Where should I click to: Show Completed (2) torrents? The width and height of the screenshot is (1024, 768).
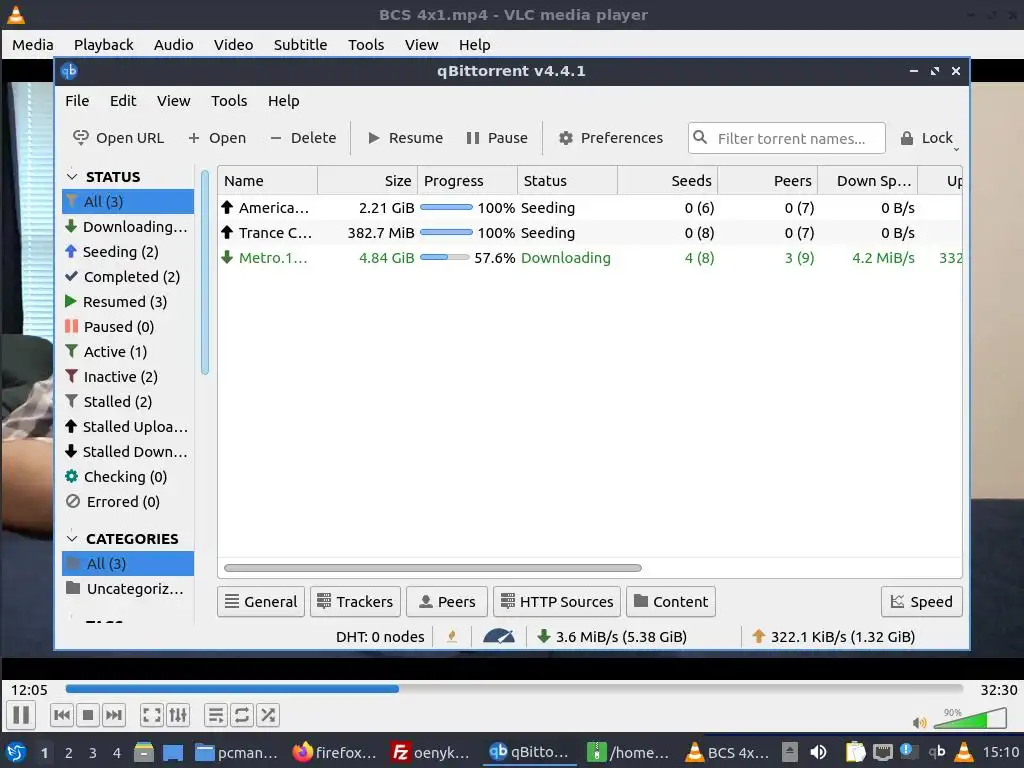coord(128,276)
